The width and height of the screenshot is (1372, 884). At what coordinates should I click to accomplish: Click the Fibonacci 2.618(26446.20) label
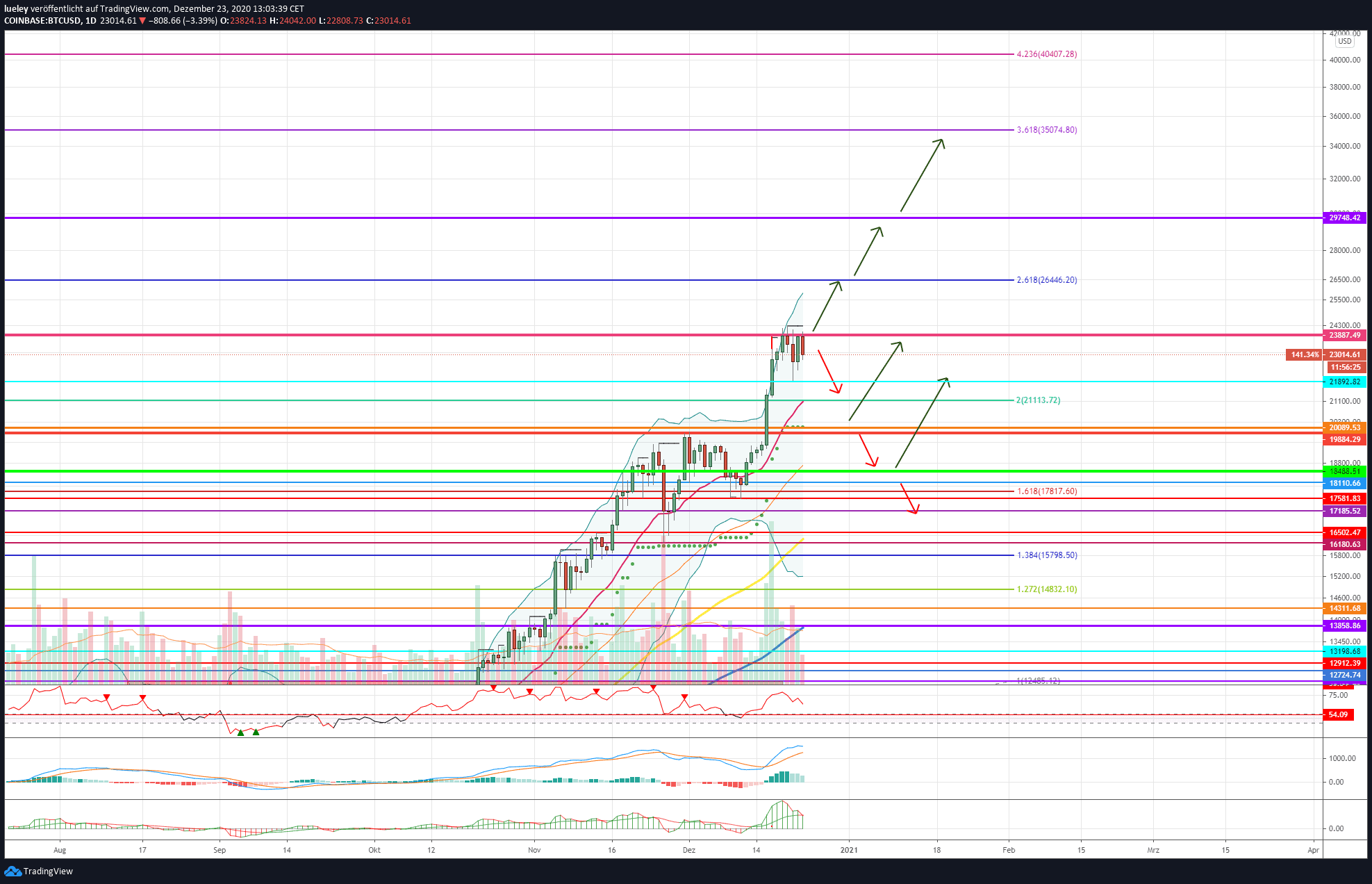coord(1046,280)
